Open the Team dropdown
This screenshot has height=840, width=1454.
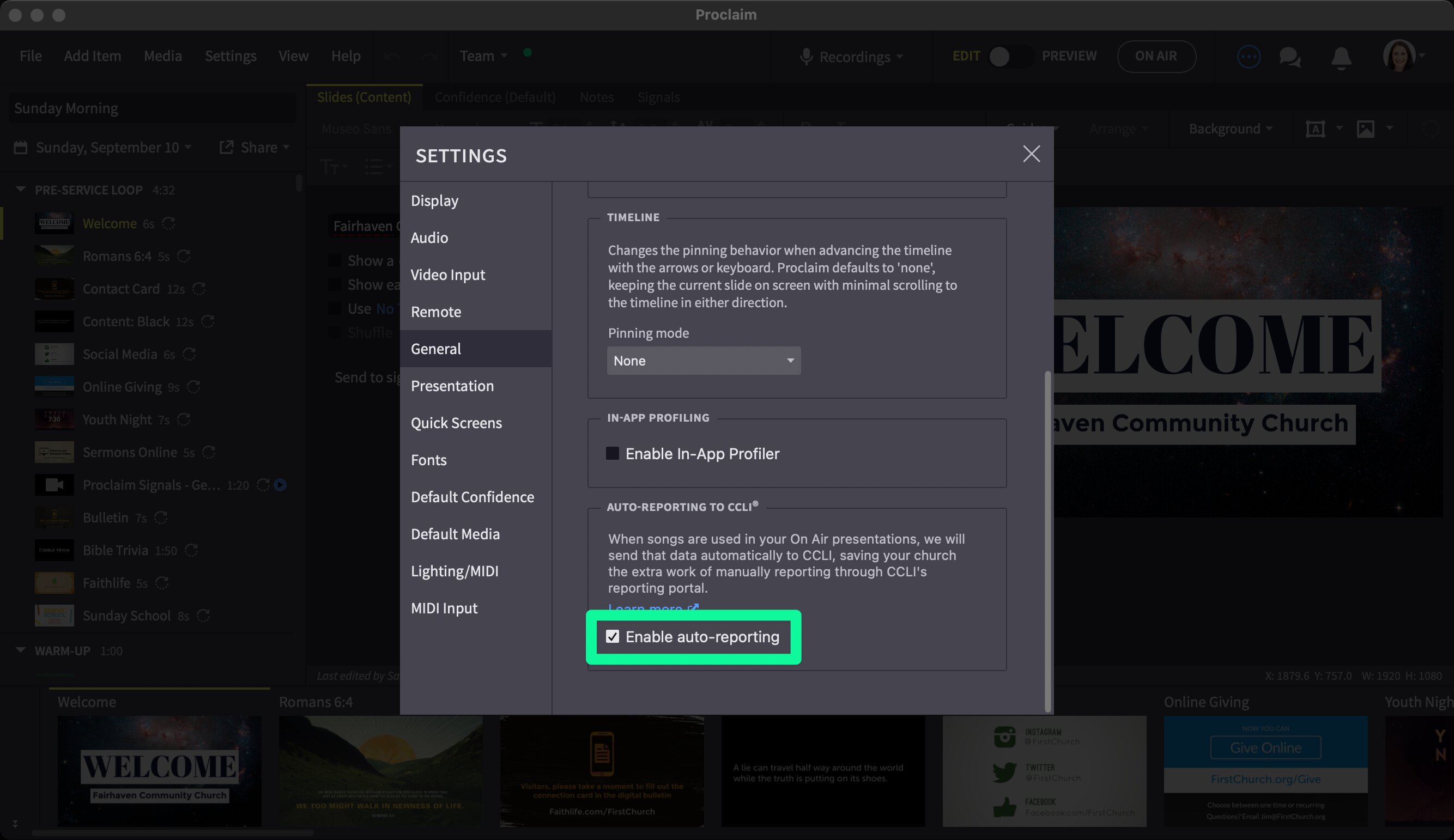click(x=483, y=56)
